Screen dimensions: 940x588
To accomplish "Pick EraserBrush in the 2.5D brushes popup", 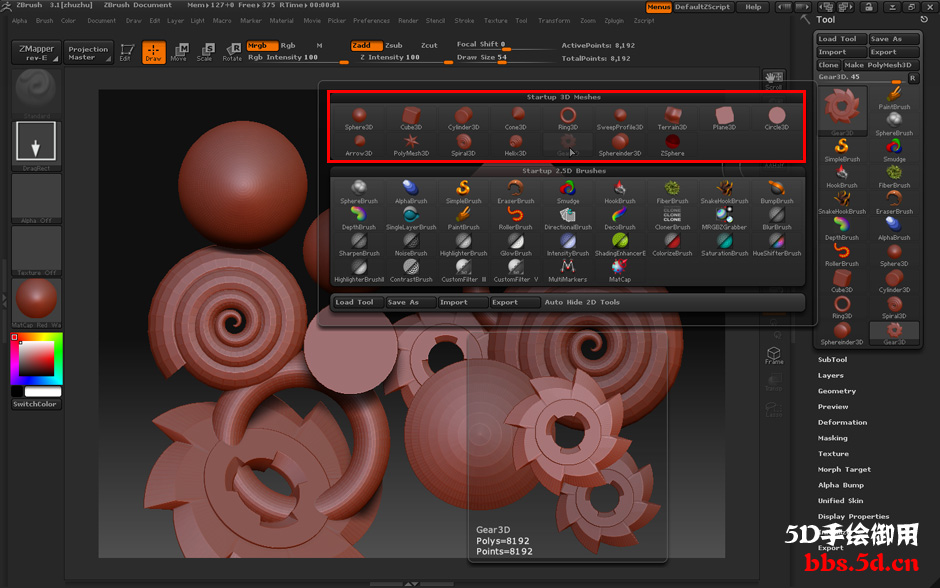I will pos(516,192).
